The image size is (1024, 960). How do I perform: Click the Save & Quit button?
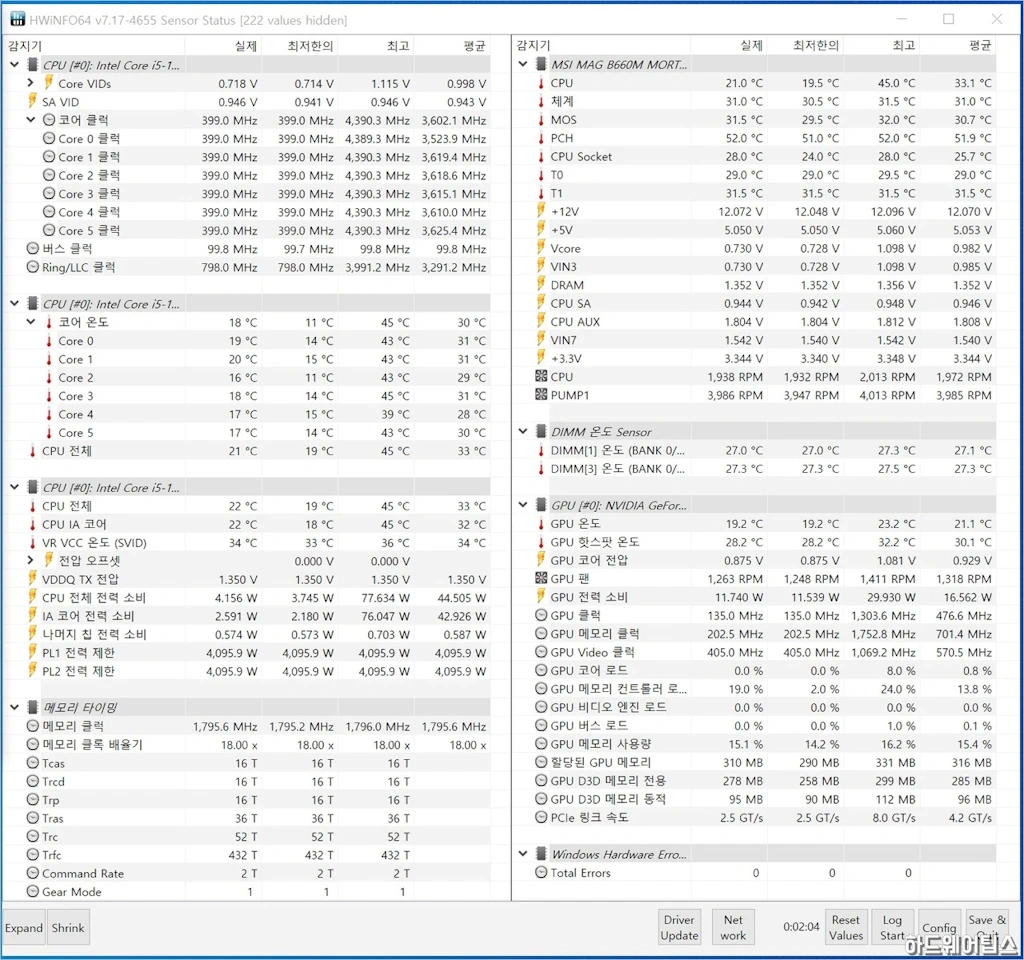(987, 927)
